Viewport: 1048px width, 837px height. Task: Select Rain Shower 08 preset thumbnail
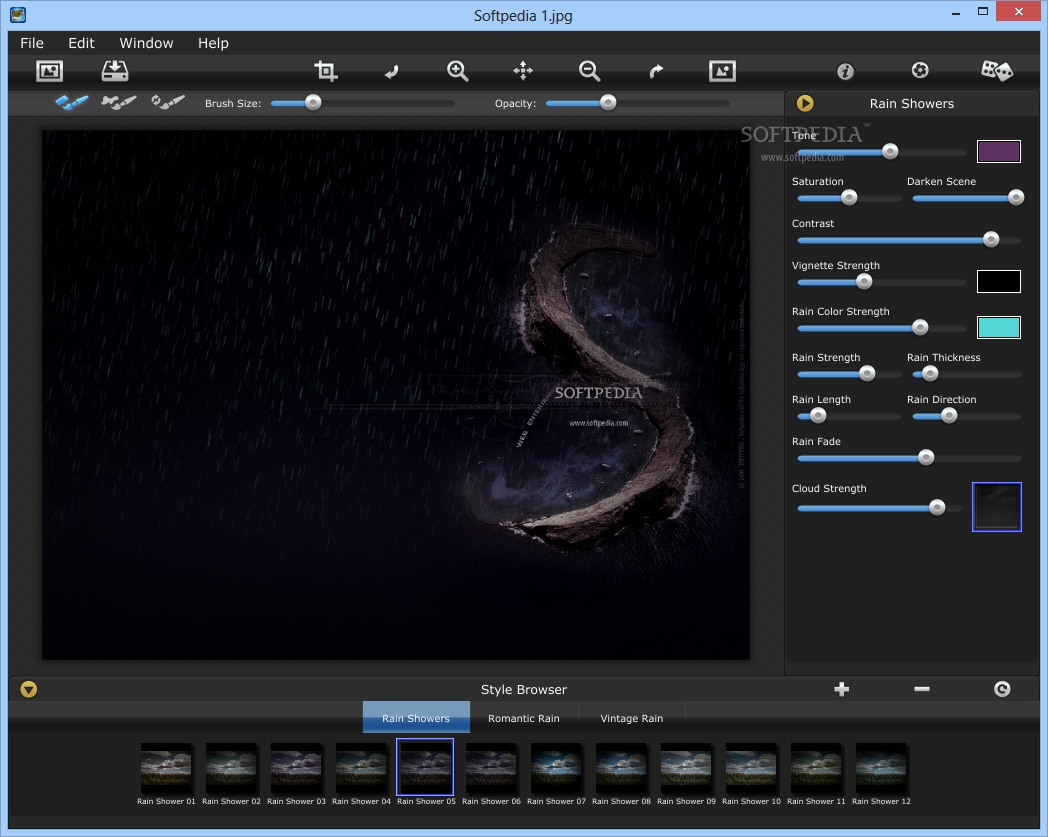pos(621,767)
